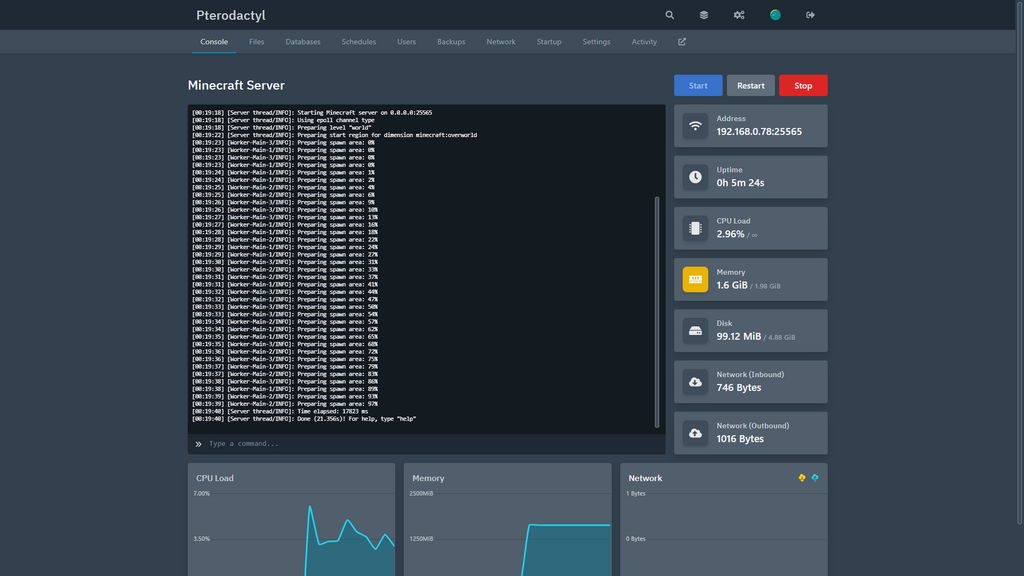View the Activity tab

click(x=644, y=42)
